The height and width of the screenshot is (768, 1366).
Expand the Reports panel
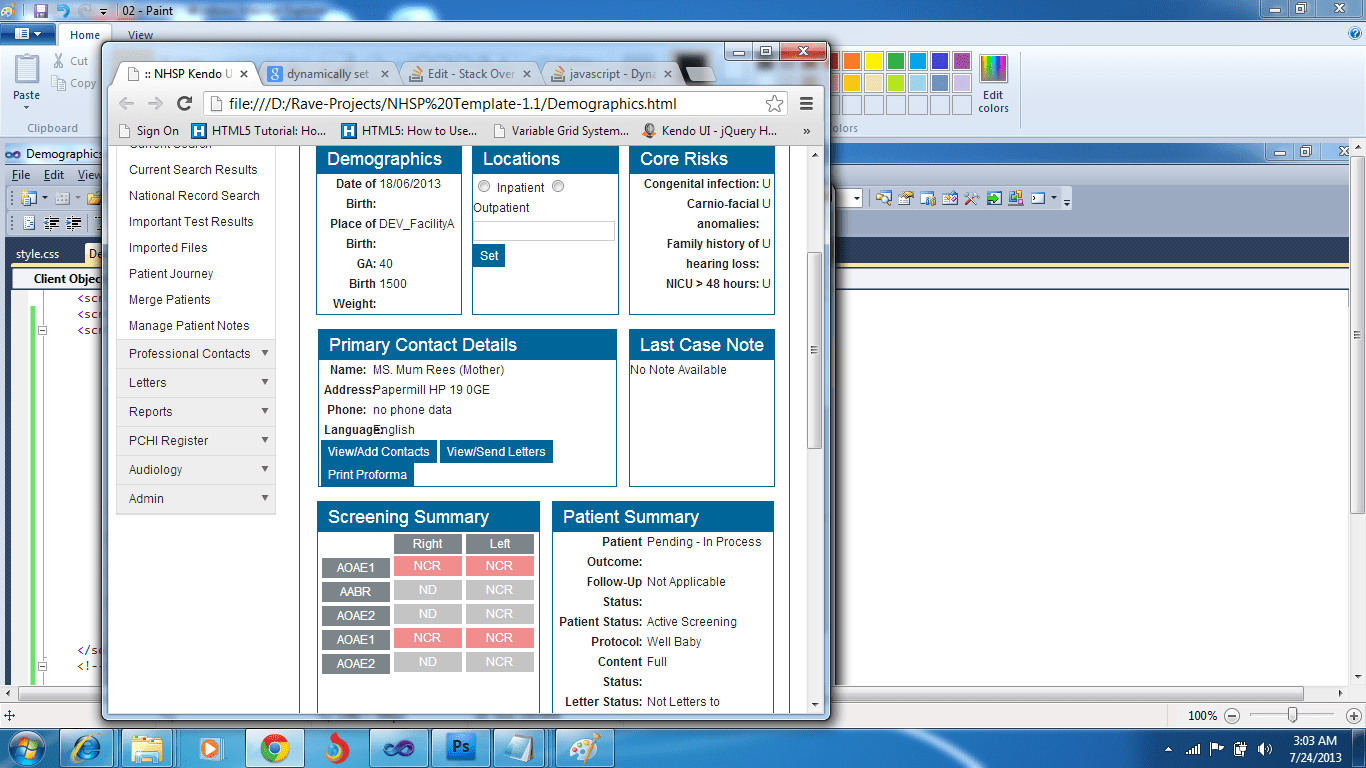coord(196,412)
